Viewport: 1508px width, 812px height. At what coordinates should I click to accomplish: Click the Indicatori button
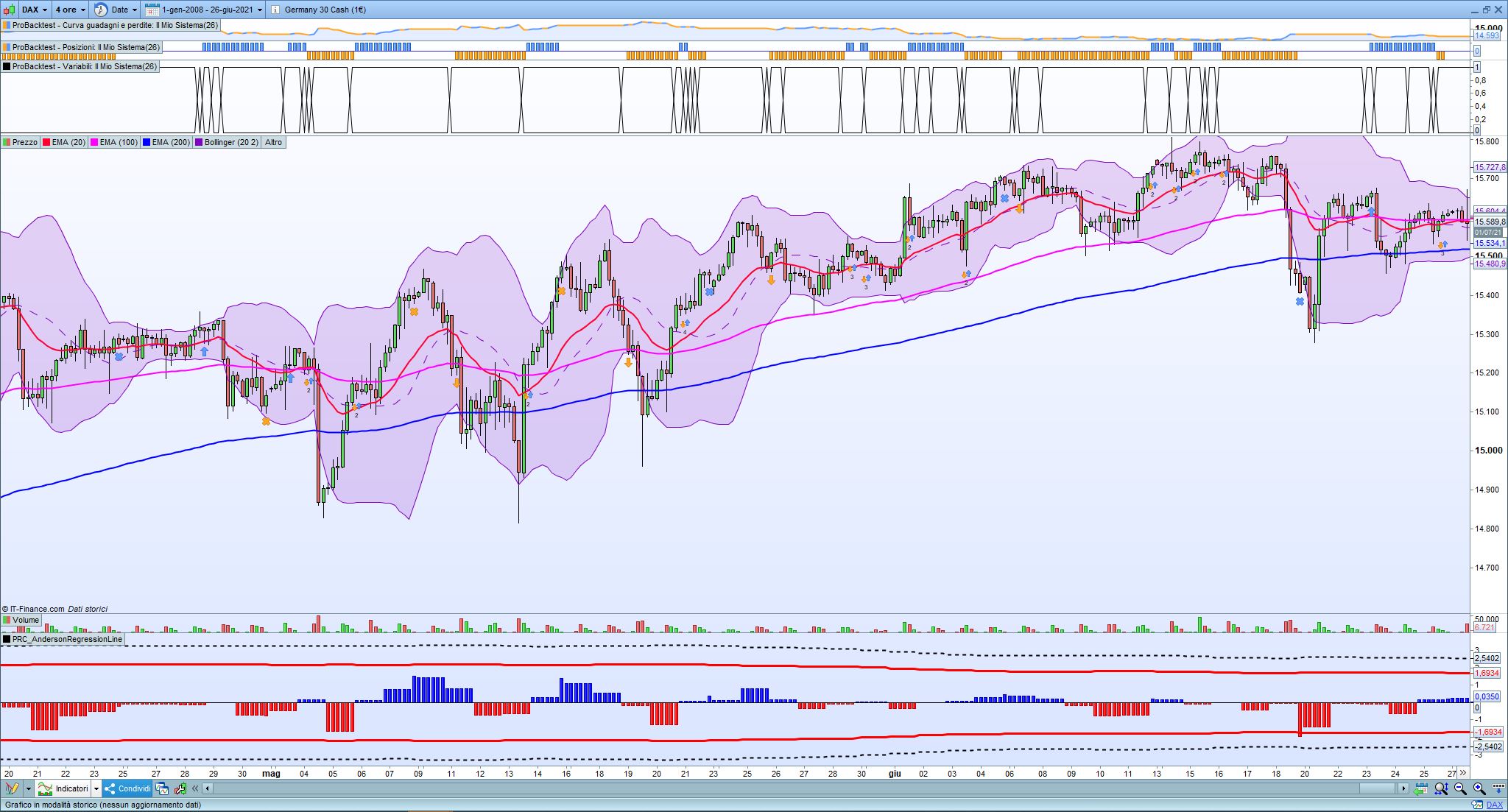(x=71, y=788)
